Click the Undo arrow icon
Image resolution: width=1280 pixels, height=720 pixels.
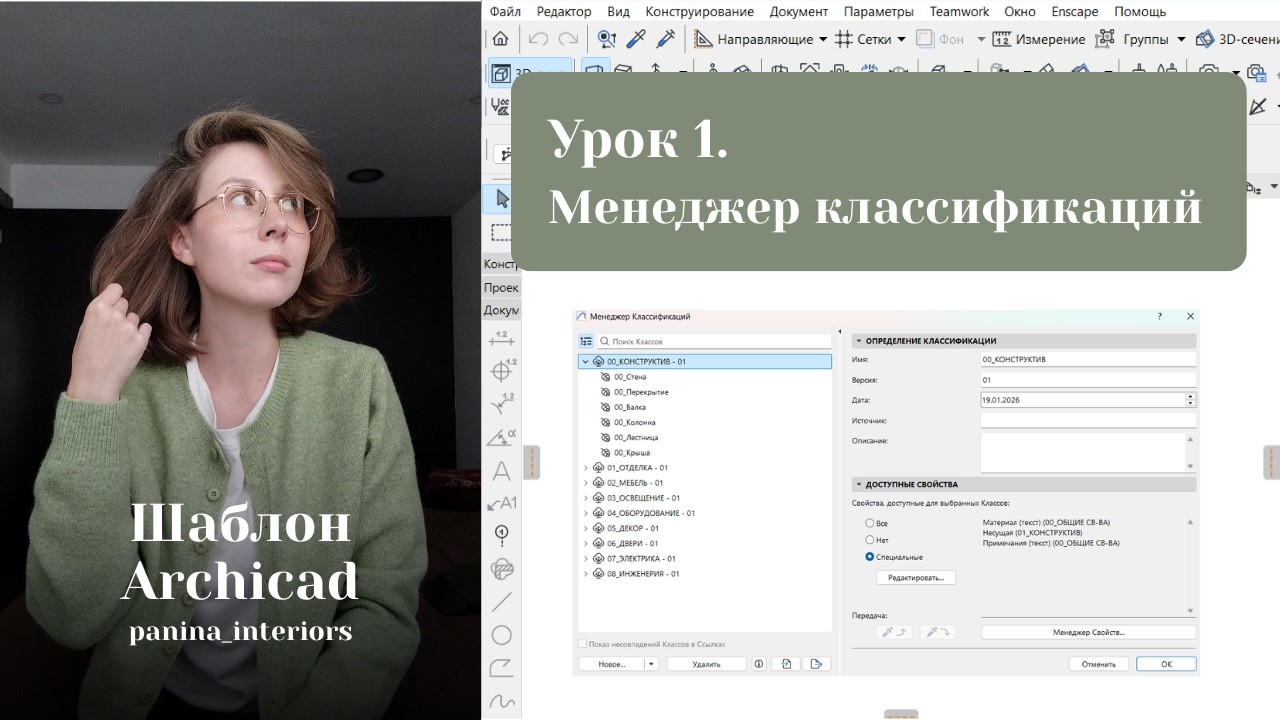pos(538,39)
